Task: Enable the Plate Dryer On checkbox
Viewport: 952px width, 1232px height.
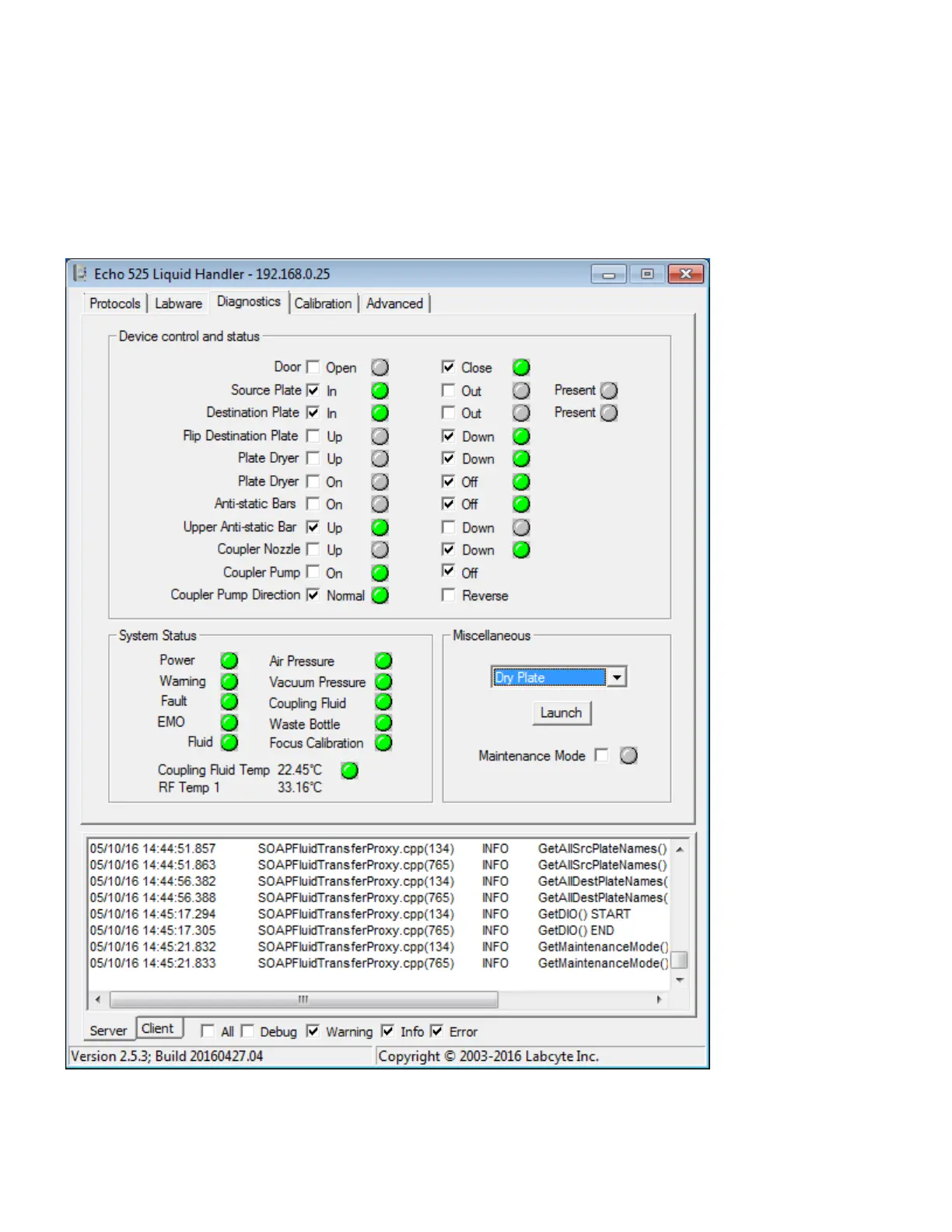Action: pos(313,481)
